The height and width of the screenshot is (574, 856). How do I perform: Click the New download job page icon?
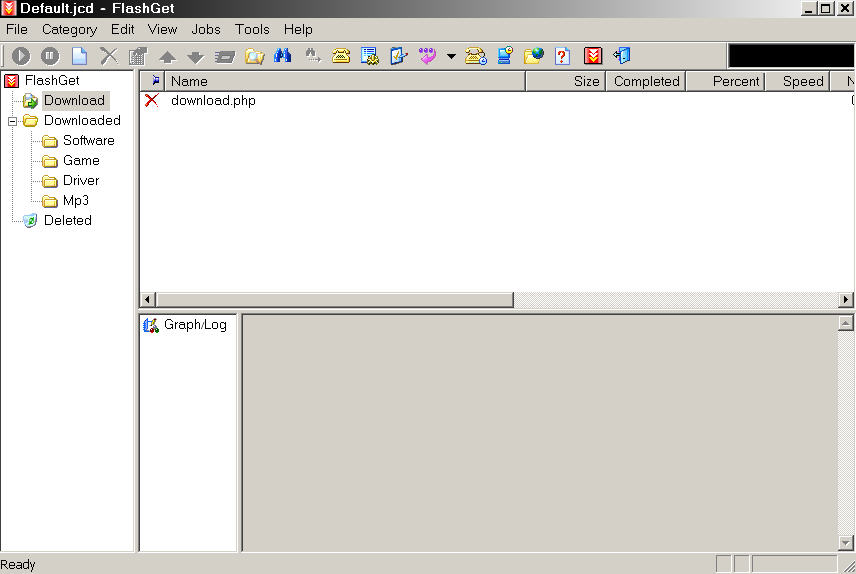80,56
